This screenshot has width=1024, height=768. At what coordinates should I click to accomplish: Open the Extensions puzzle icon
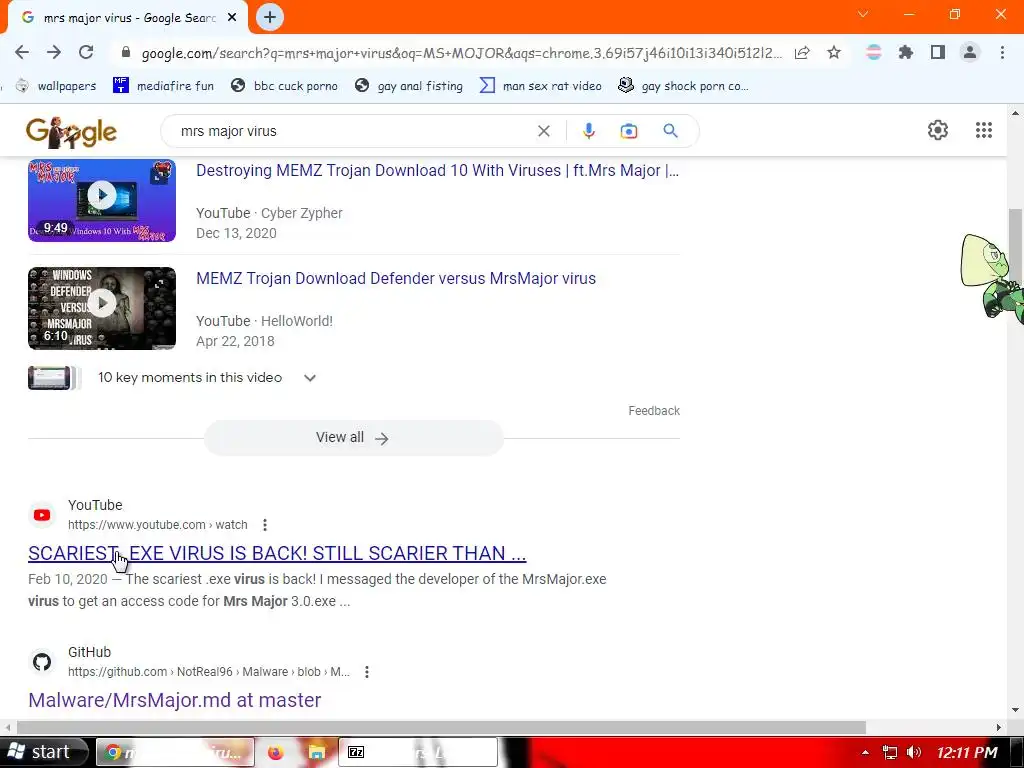pos(905,52)
